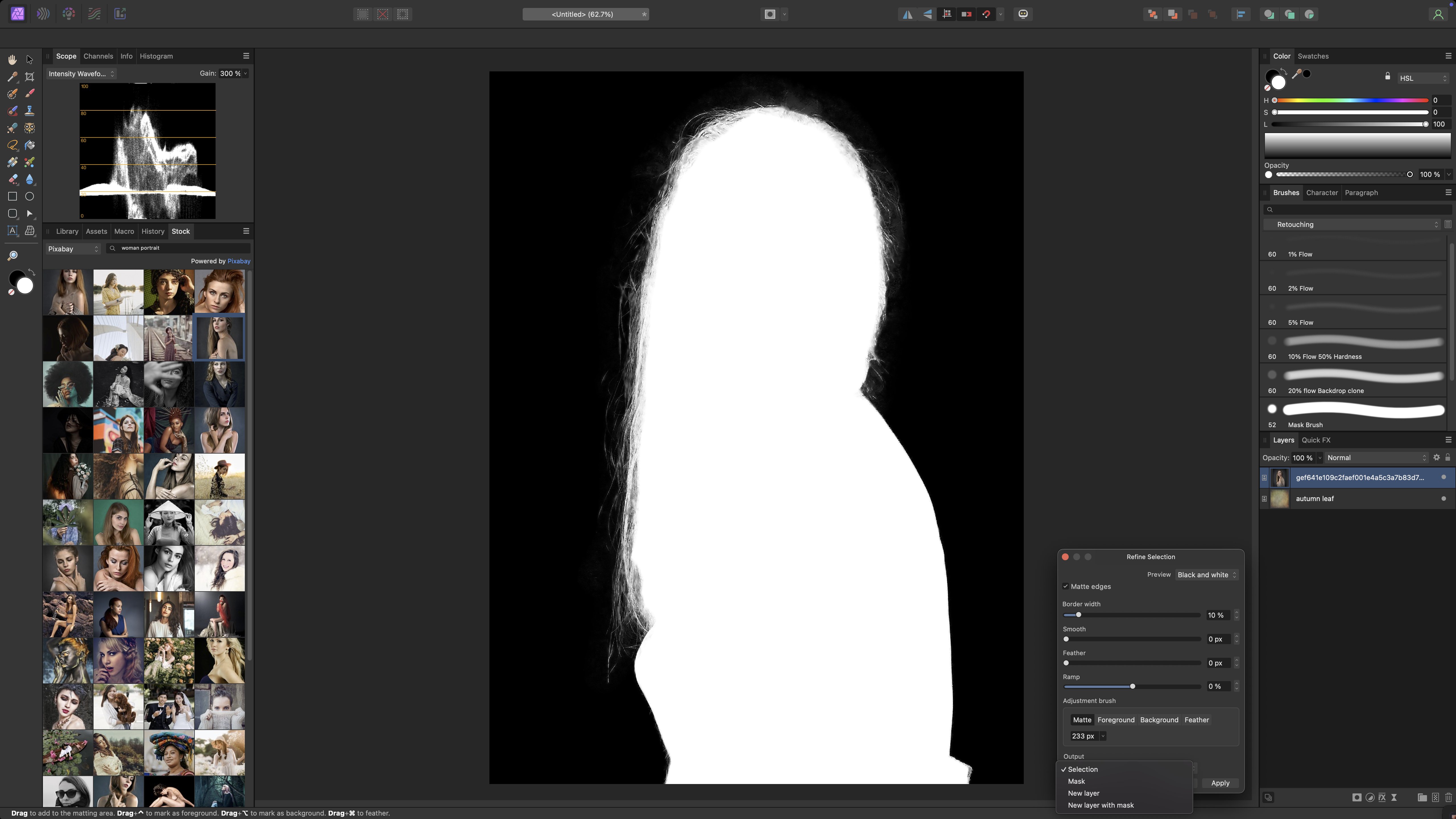Open the HSL color model dropdown
The width and height of the screenshot is (1456, 819).
(x=1423, y=78)
